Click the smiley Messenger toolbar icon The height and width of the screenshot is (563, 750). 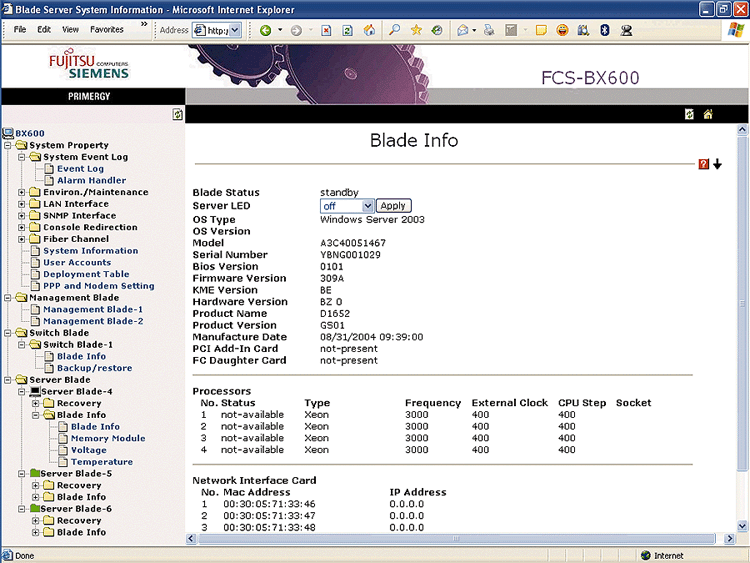click(x=562, y=31)
